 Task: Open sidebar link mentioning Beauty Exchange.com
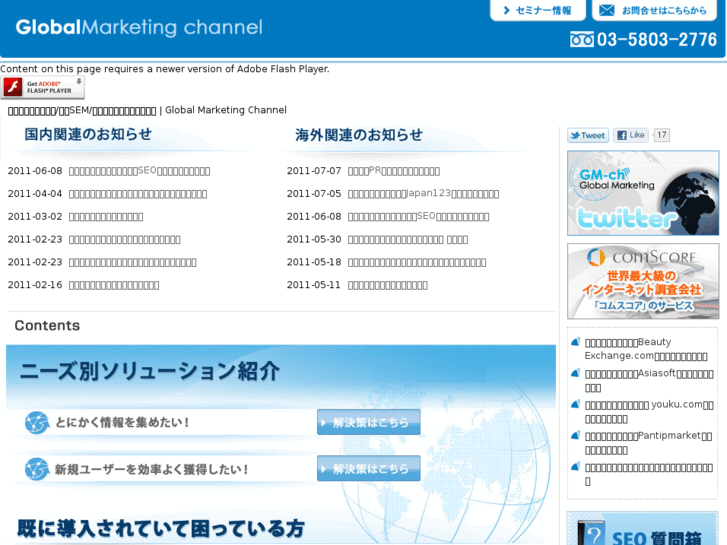tap(646, 349)
